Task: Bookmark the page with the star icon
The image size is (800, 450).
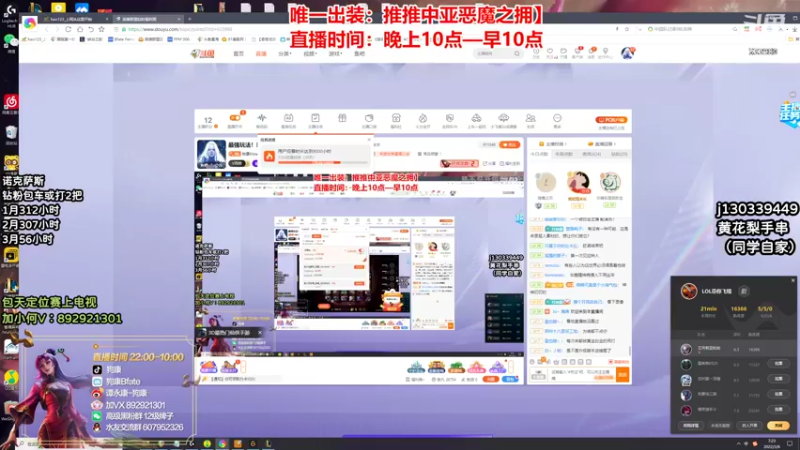Action: (x=102, y=30)
